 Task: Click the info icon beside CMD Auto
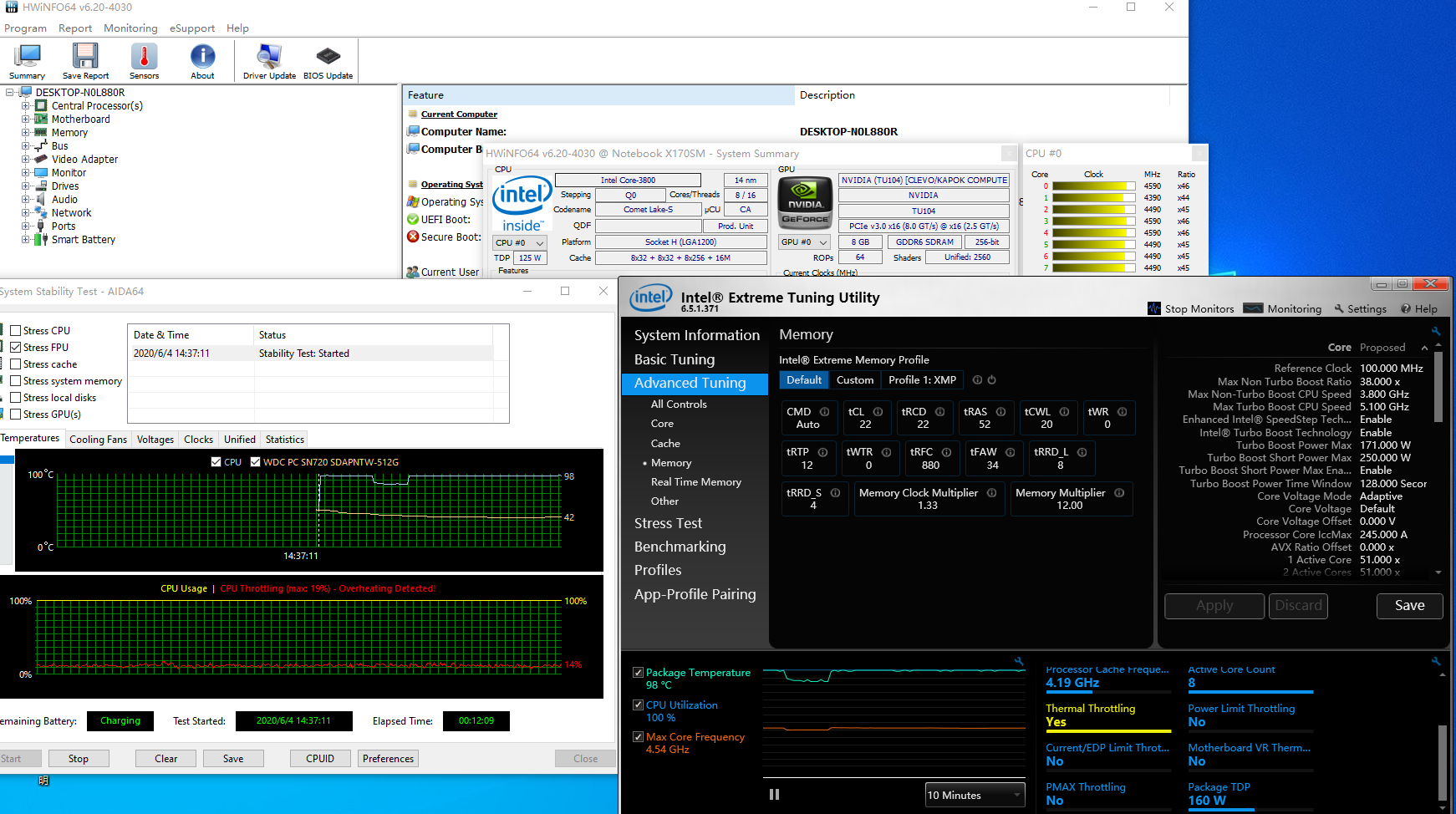825,412
